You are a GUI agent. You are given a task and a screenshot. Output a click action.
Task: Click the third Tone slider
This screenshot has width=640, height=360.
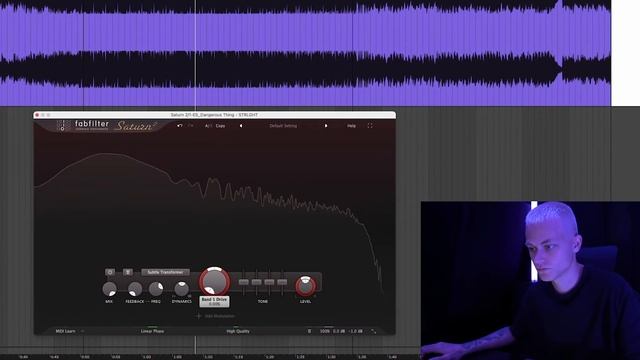pyautogui.click(x=269, y=282)
